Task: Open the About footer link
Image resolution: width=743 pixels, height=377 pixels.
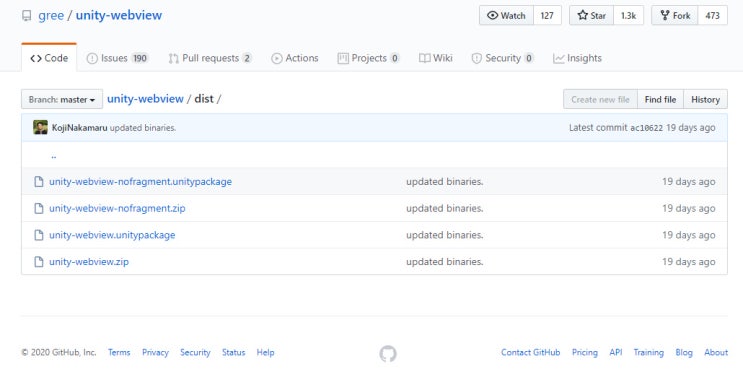Action: pos(716,352)
